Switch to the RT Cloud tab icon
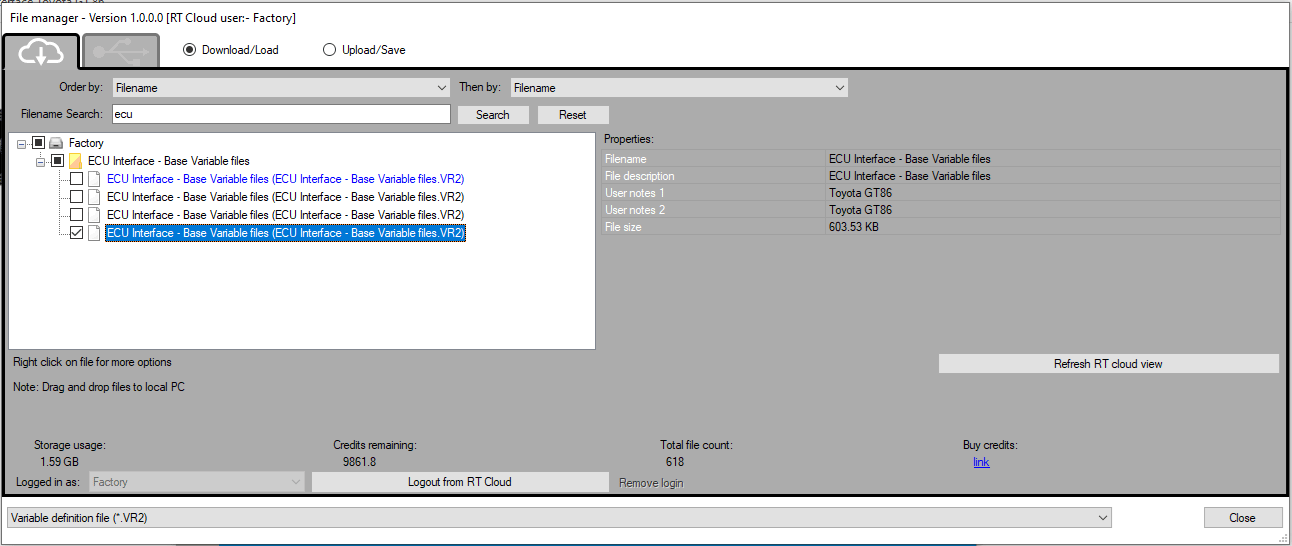Viewport: 1292px width, 546px height. click(x=41, y=51)
